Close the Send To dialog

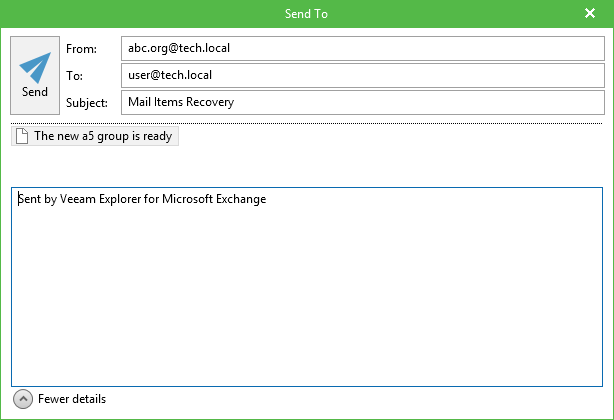pos(590,13)
